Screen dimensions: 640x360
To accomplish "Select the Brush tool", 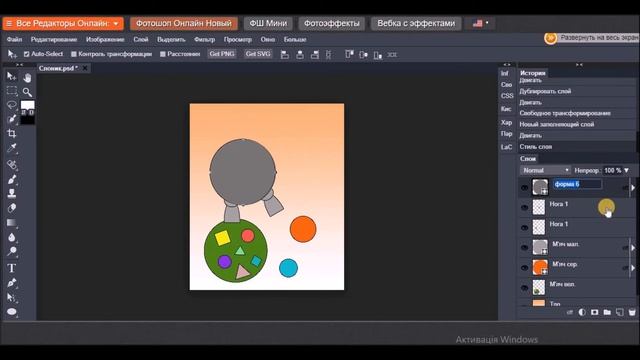I will tap(11, 179).
